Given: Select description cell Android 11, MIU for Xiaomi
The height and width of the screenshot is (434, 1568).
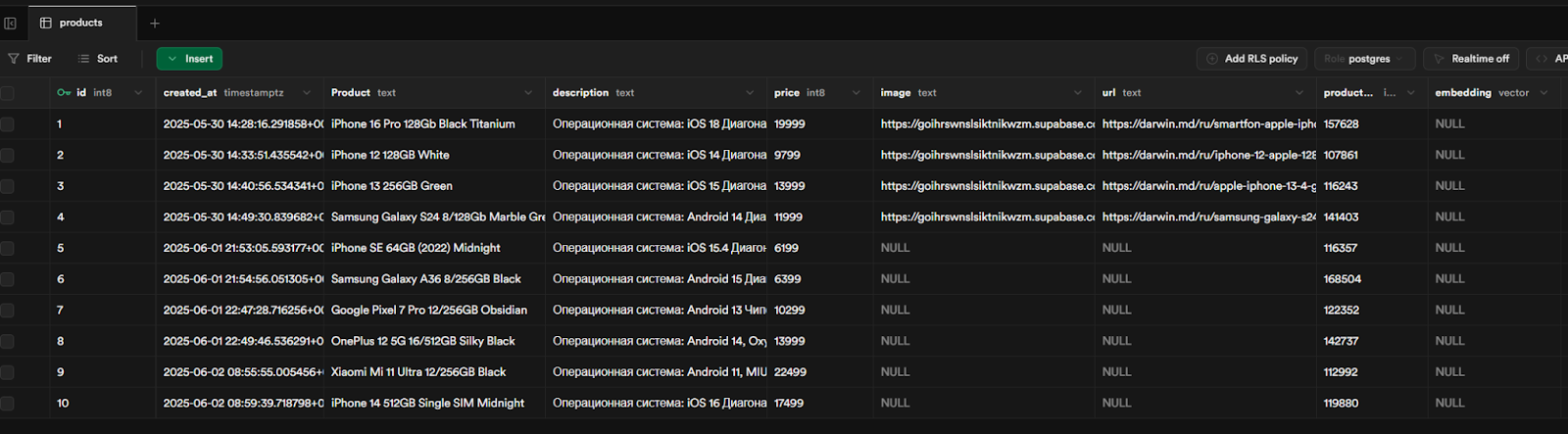Looking at the screenshot, I should (x=657, y=372).
